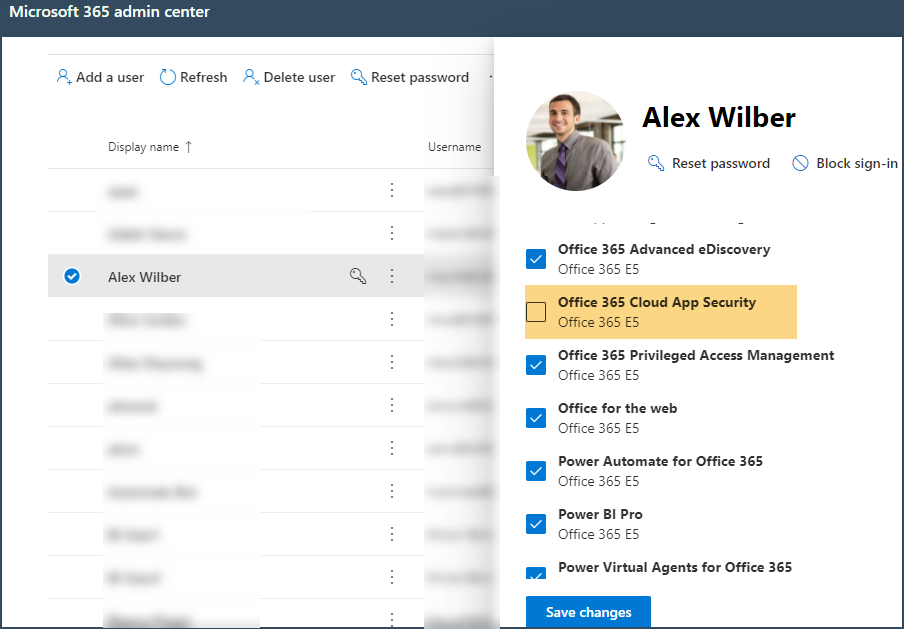Click the Add a user icon
The image size is (904, 629).
tap(63, 77)
